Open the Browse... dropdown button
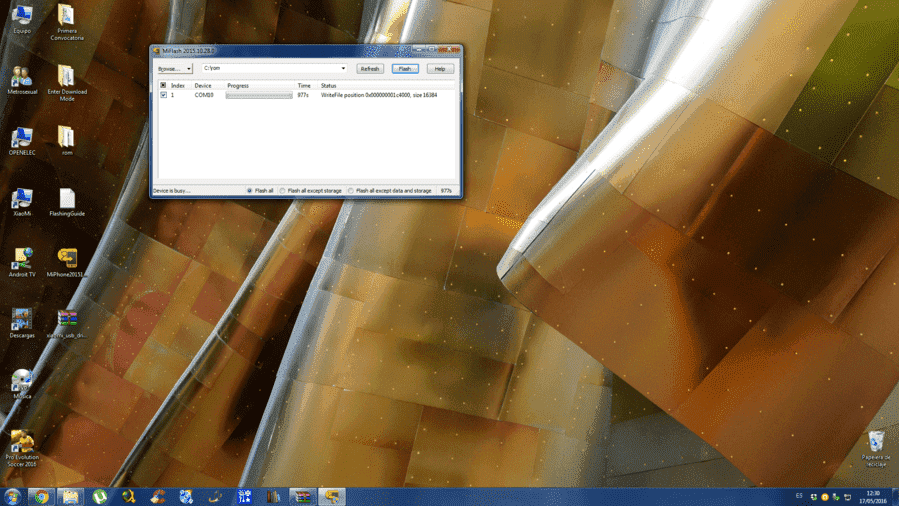 pos(175,69)
